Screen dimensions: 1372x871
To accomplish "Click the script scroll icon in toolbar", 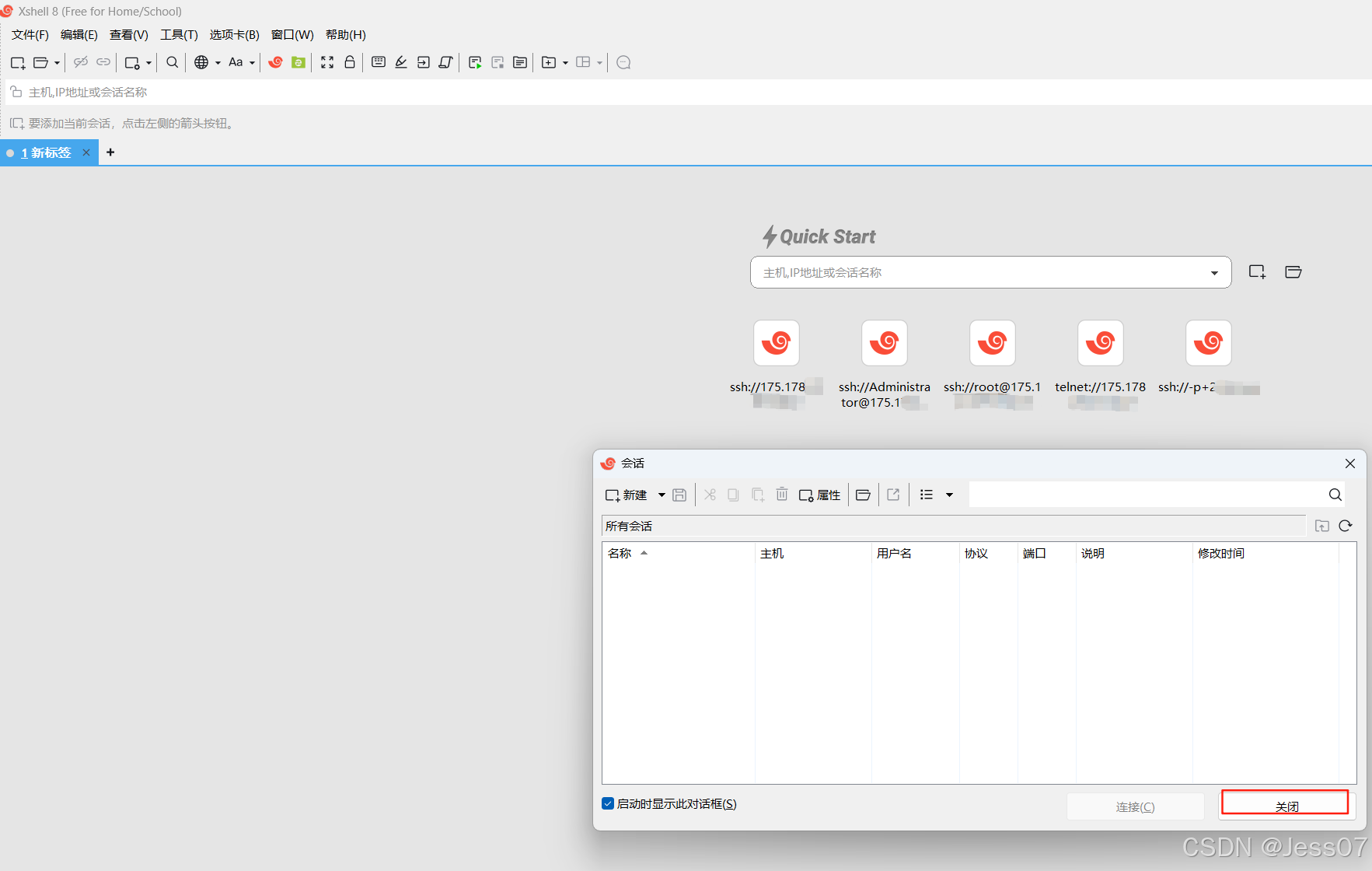I will 446,62.
